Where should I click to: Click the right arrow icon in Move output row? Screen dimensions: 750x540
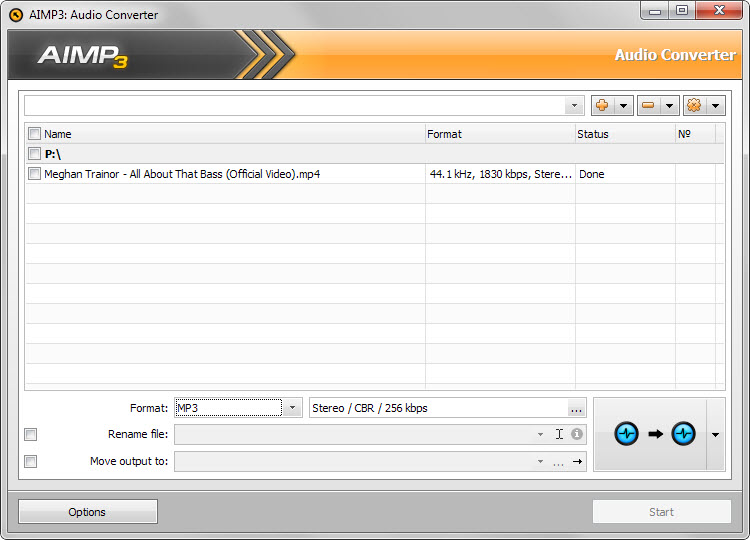pyautogui.click(x=577, y=462)
